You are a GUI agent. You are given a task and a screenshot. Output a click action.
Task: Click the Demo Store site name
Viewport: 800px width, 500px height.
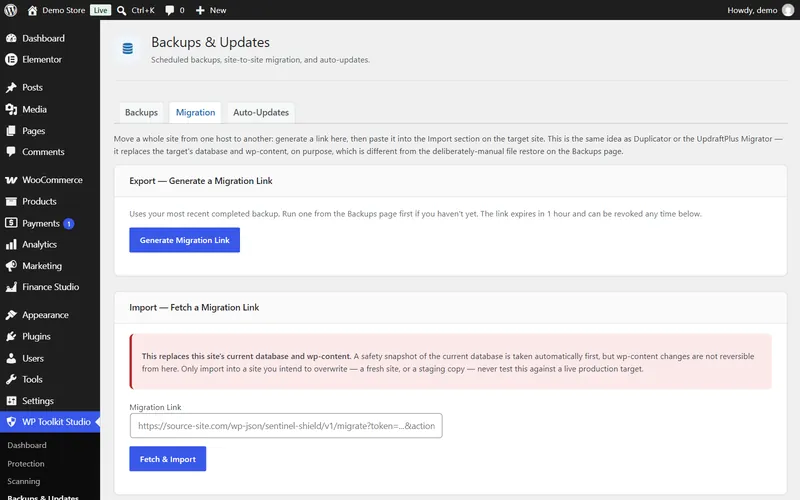pyautogui.click(x=64, y=10)
